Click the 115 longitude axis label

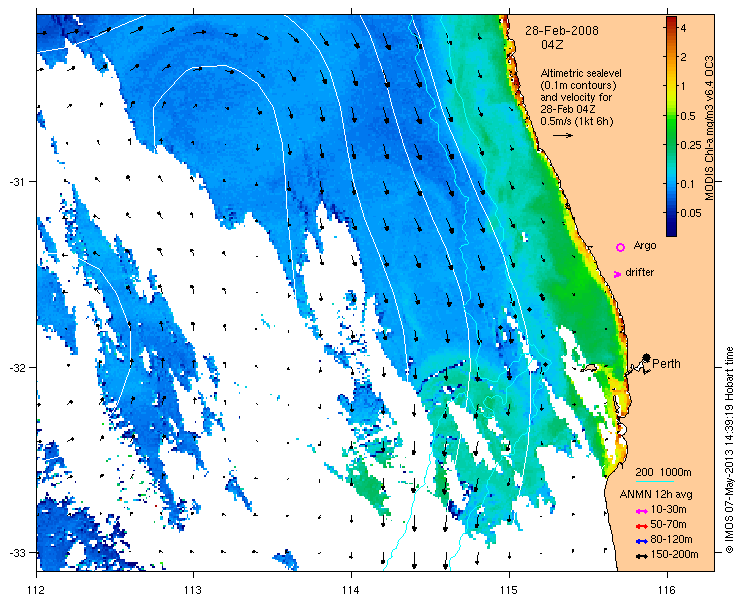(x=509, y=590)
